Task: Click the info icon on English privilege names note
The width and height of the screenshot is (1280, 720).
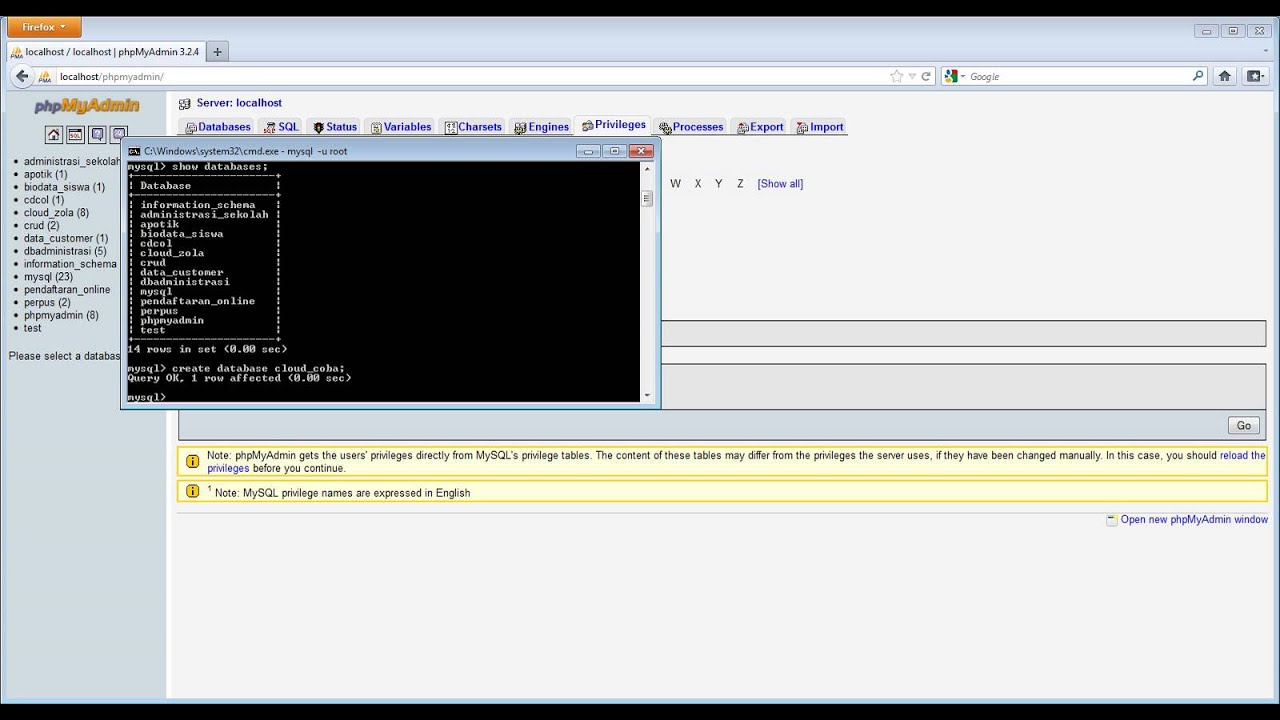Action: [x=193, y=491]
